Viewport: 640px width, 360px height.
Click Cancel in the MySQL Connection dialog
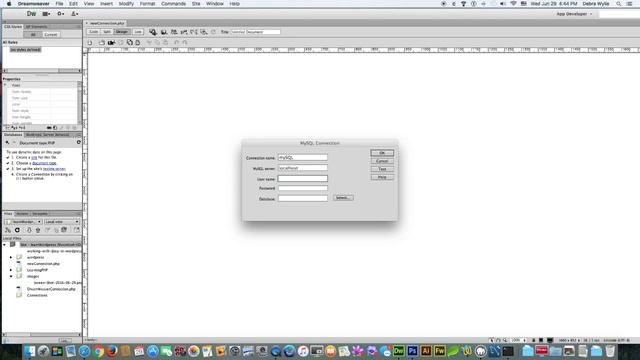pyautogui.click(x=382, y=161)
